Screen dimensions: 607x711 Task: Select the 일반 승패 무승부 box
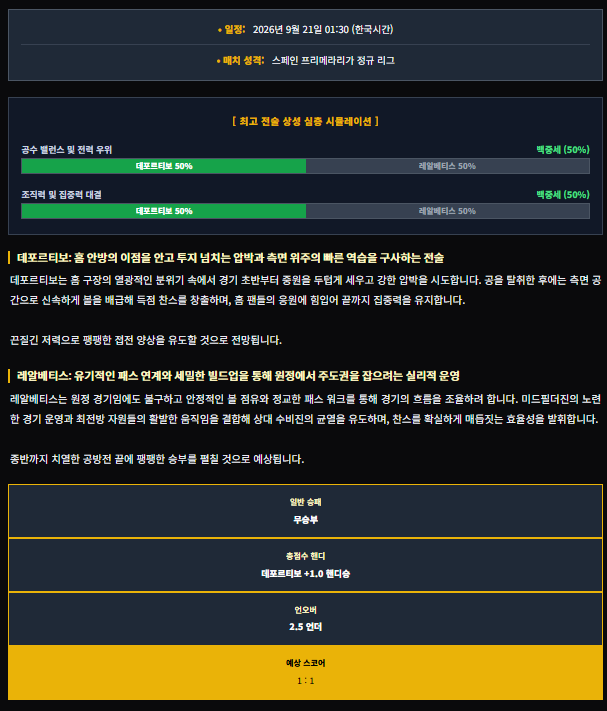(x=306, y=511)
